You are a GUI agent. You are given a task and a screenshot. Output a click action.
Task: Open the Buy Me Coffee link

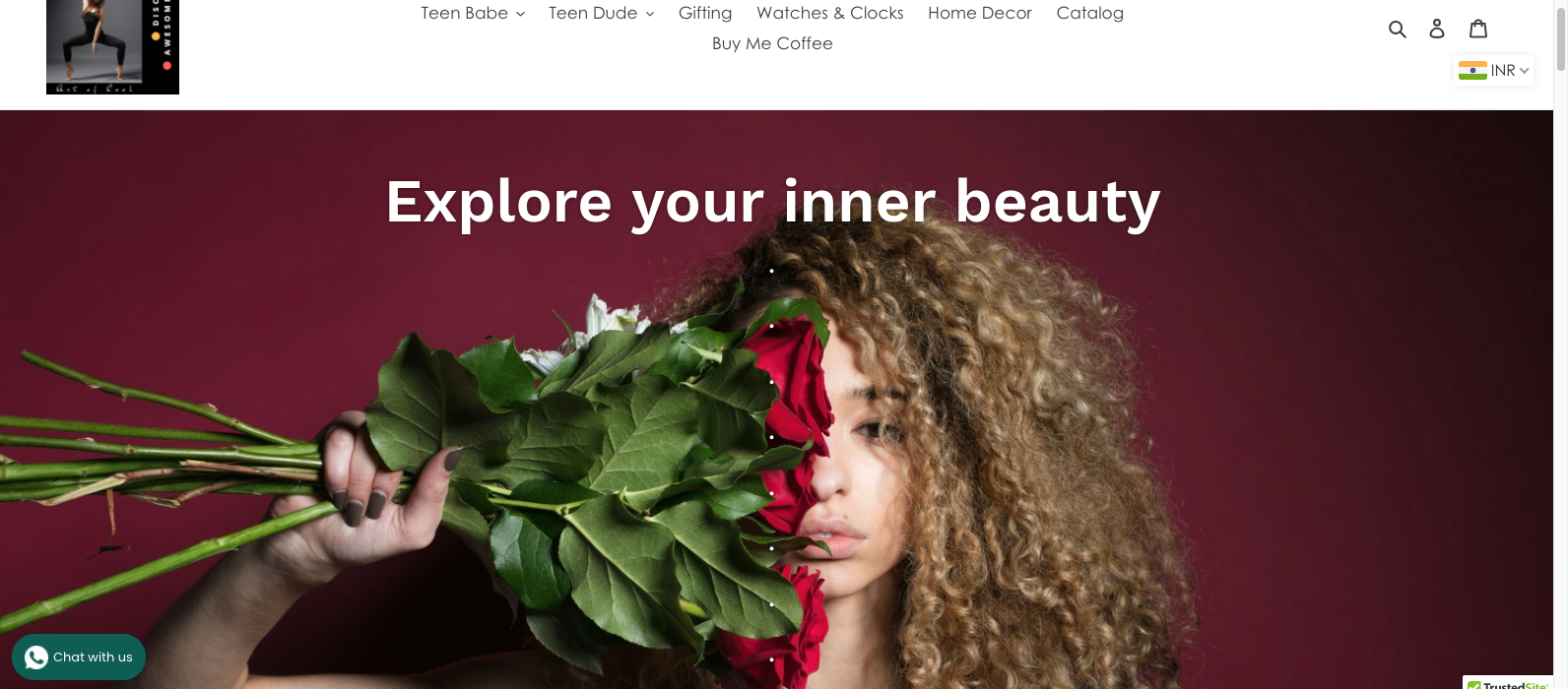coord(772,43)
